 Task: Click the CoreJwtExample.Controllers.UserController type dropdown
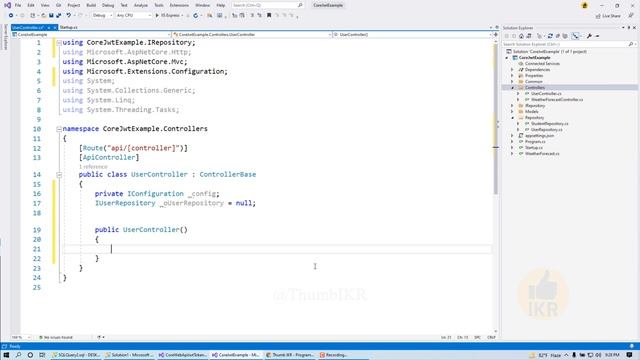pyautogui.click(x=252, y=35)
